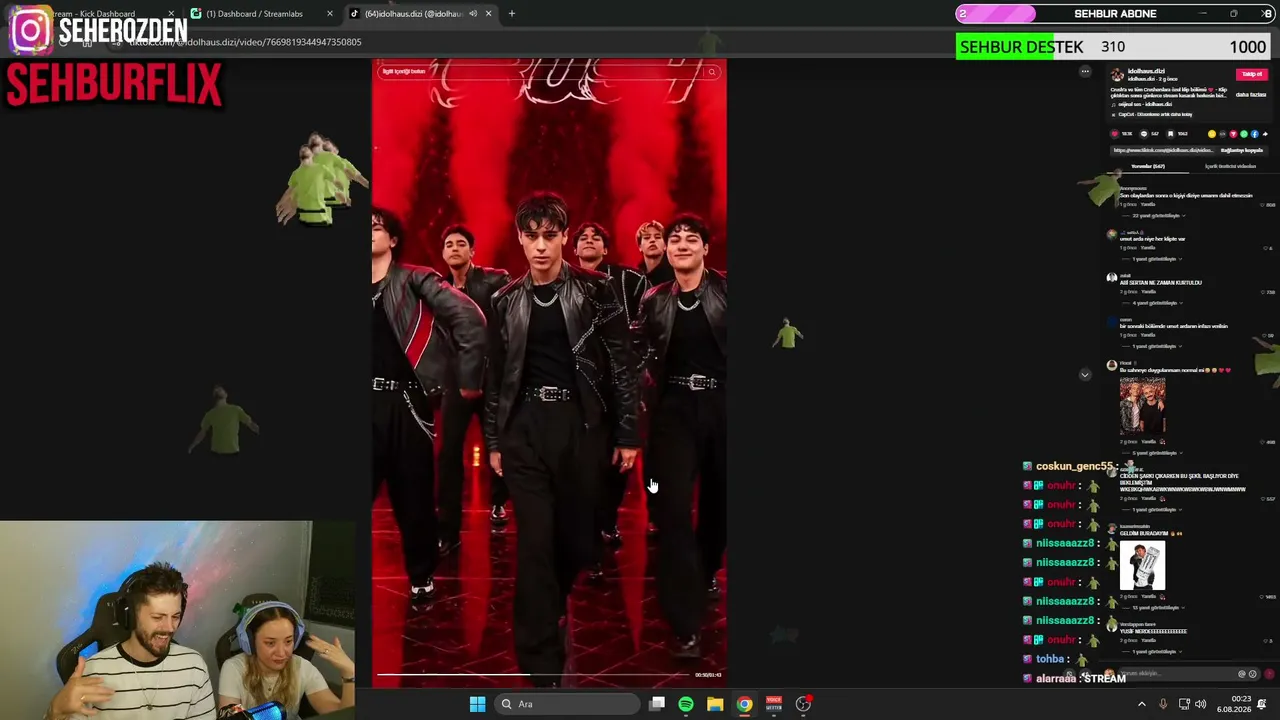Open Task View on the taskbar

click(657, 704)
